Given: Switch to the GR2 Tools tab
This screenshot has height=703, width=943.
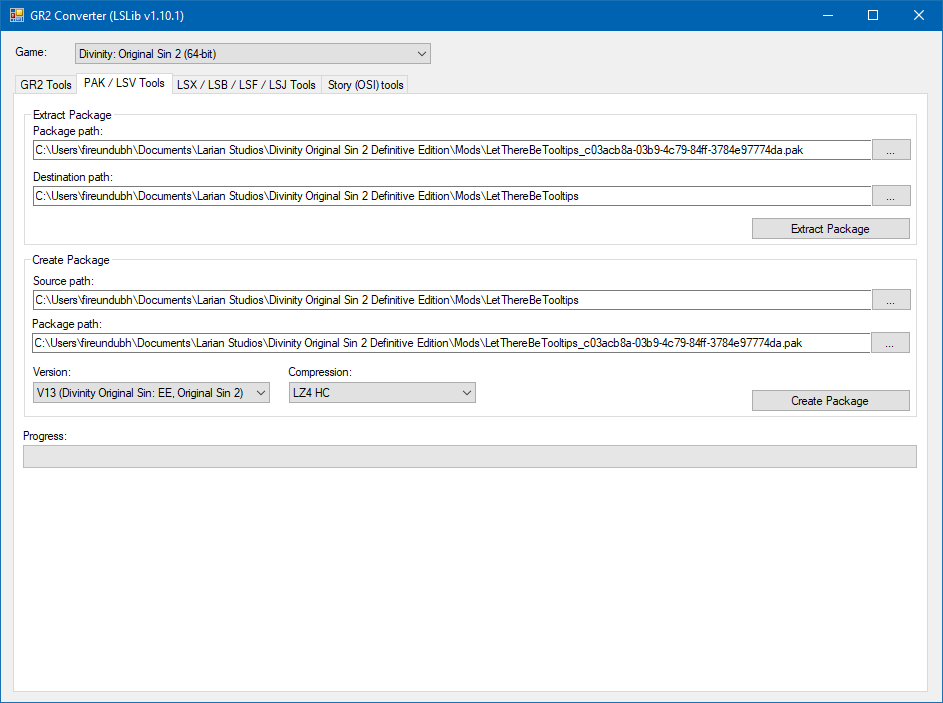Looking at the screenshot, I should click(46, 85).
